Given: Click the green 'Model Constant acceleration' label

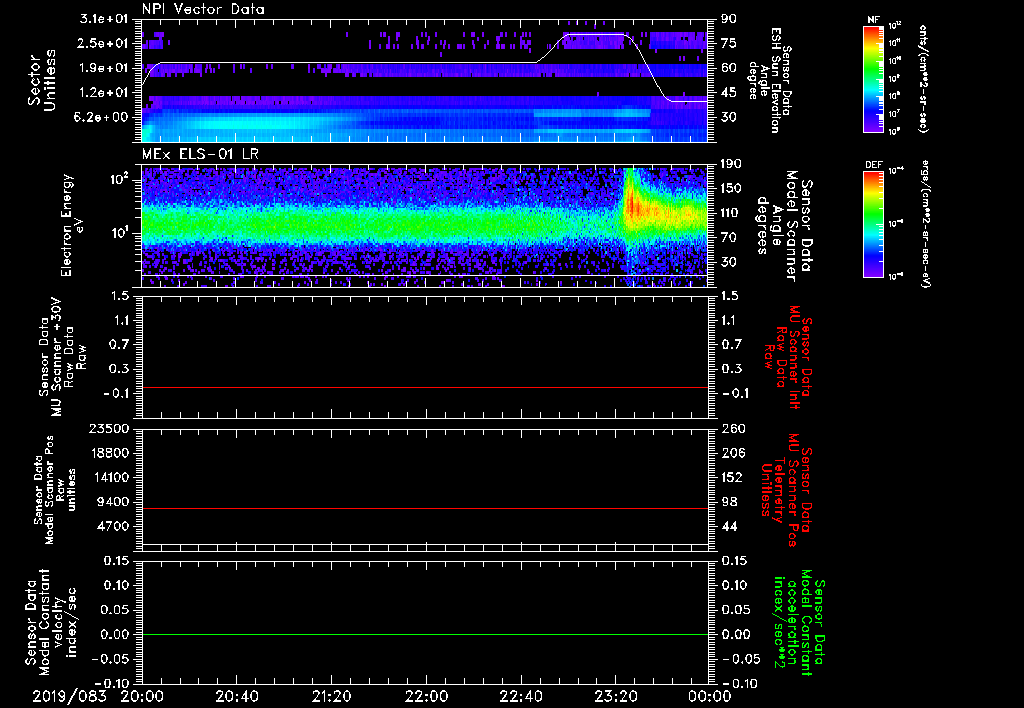Looking at the screenshot, I should tap(798, 622).
